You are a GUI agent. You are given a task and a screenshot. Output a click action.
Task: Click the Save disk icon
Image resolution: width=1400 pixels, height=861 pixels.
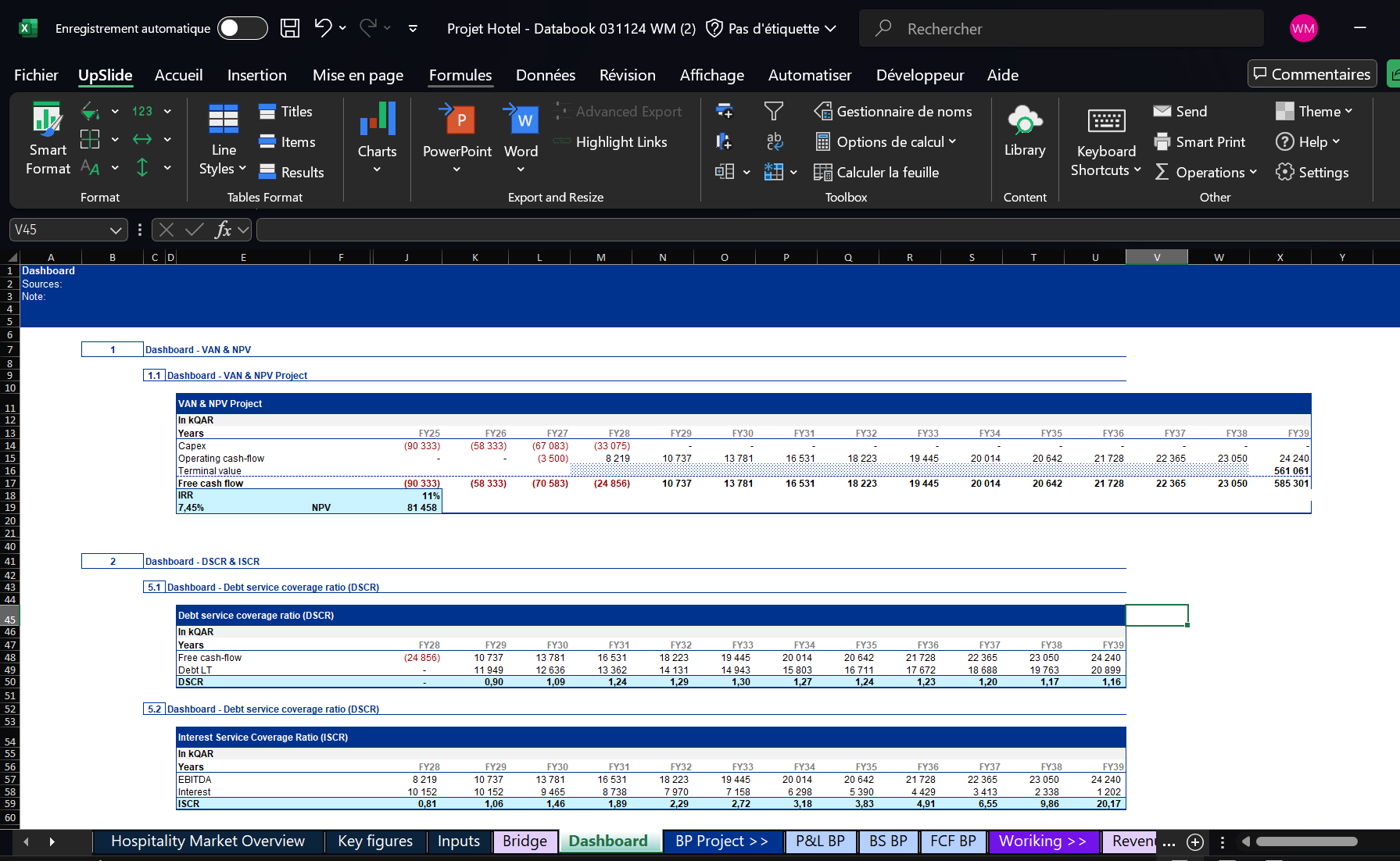(x=290, y=29)
